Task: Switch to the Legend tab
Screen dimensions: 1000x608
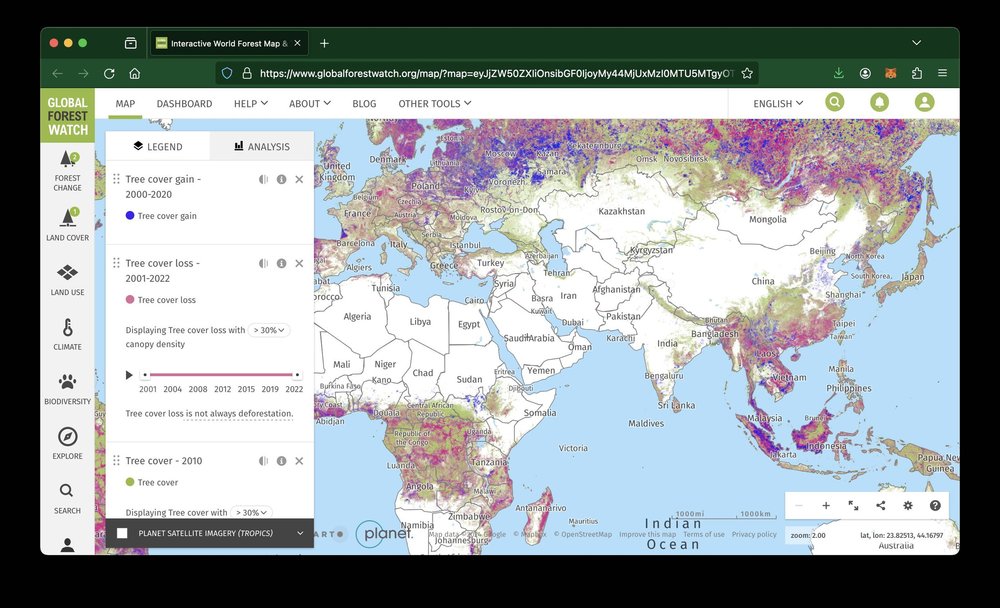Action: pos(158,146)
